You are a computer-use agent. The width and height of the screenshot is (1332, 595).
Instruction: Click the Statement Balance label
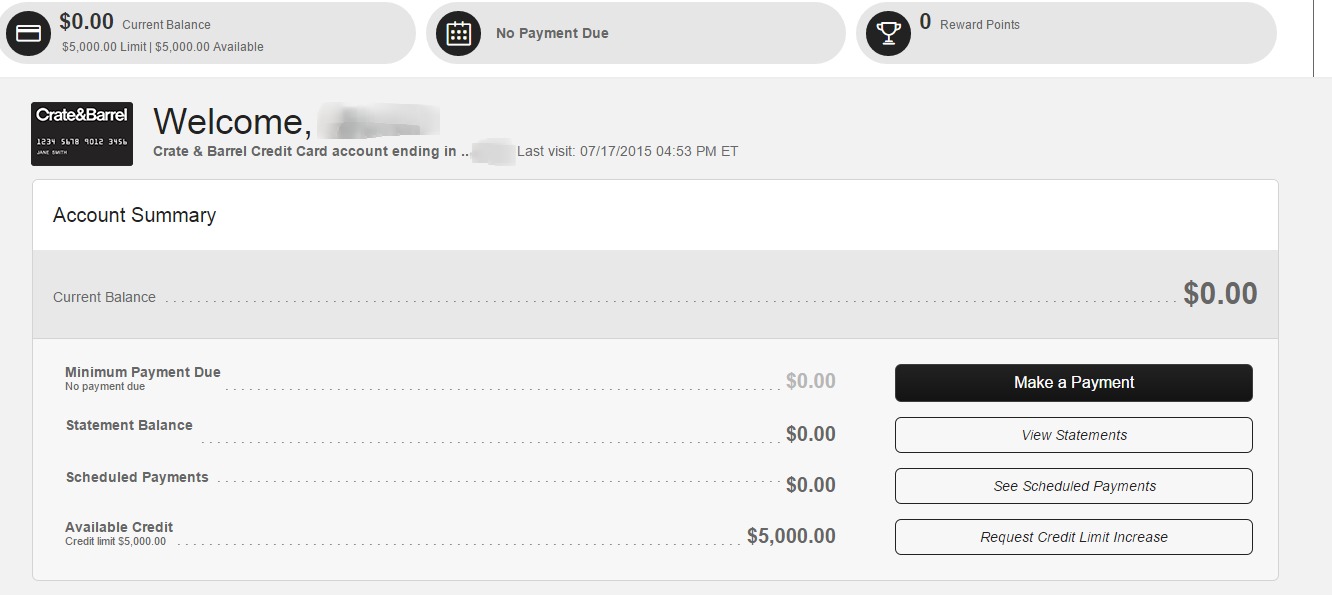129,425
